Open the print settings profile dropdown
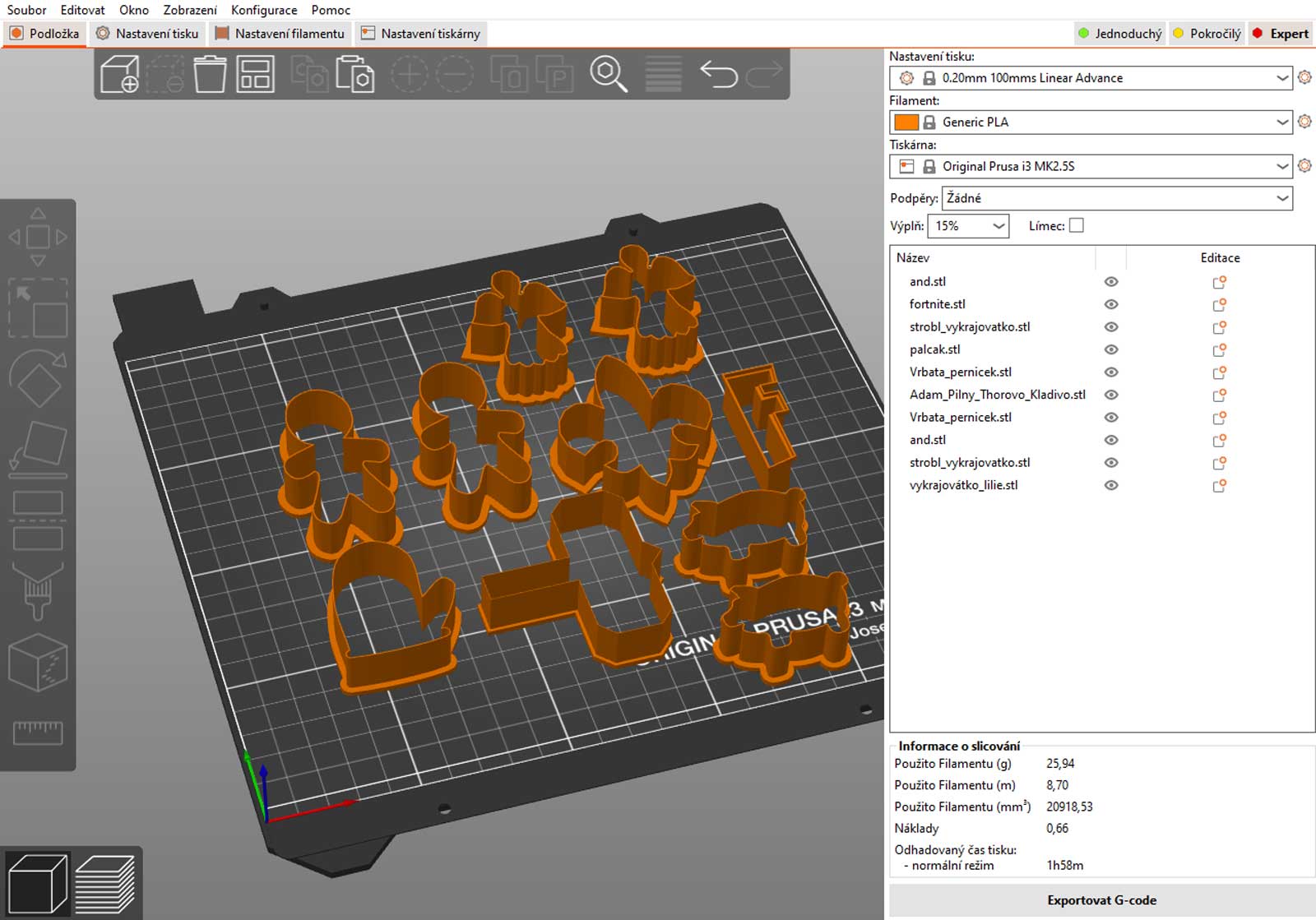 pos(1281,78)
